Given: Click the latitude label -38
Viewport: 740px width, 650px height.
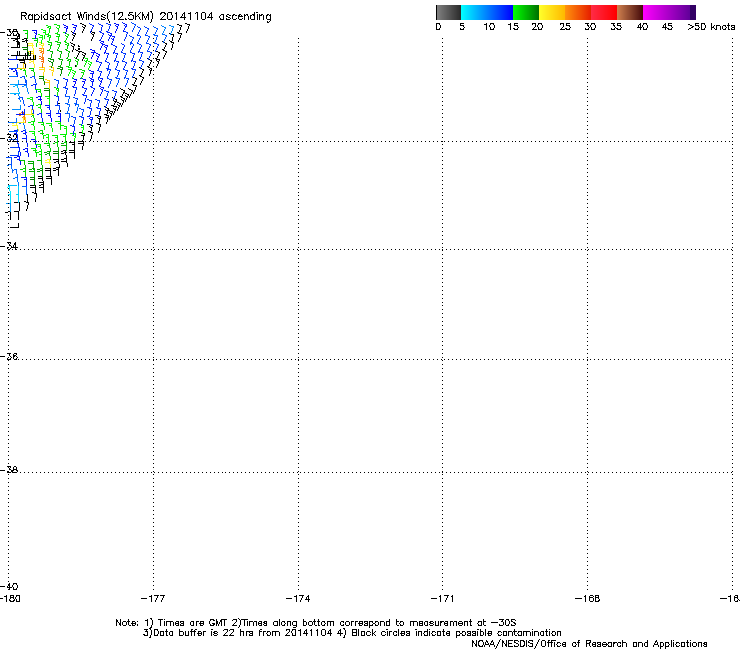Looking at the screenshot, I should point(9,470).
